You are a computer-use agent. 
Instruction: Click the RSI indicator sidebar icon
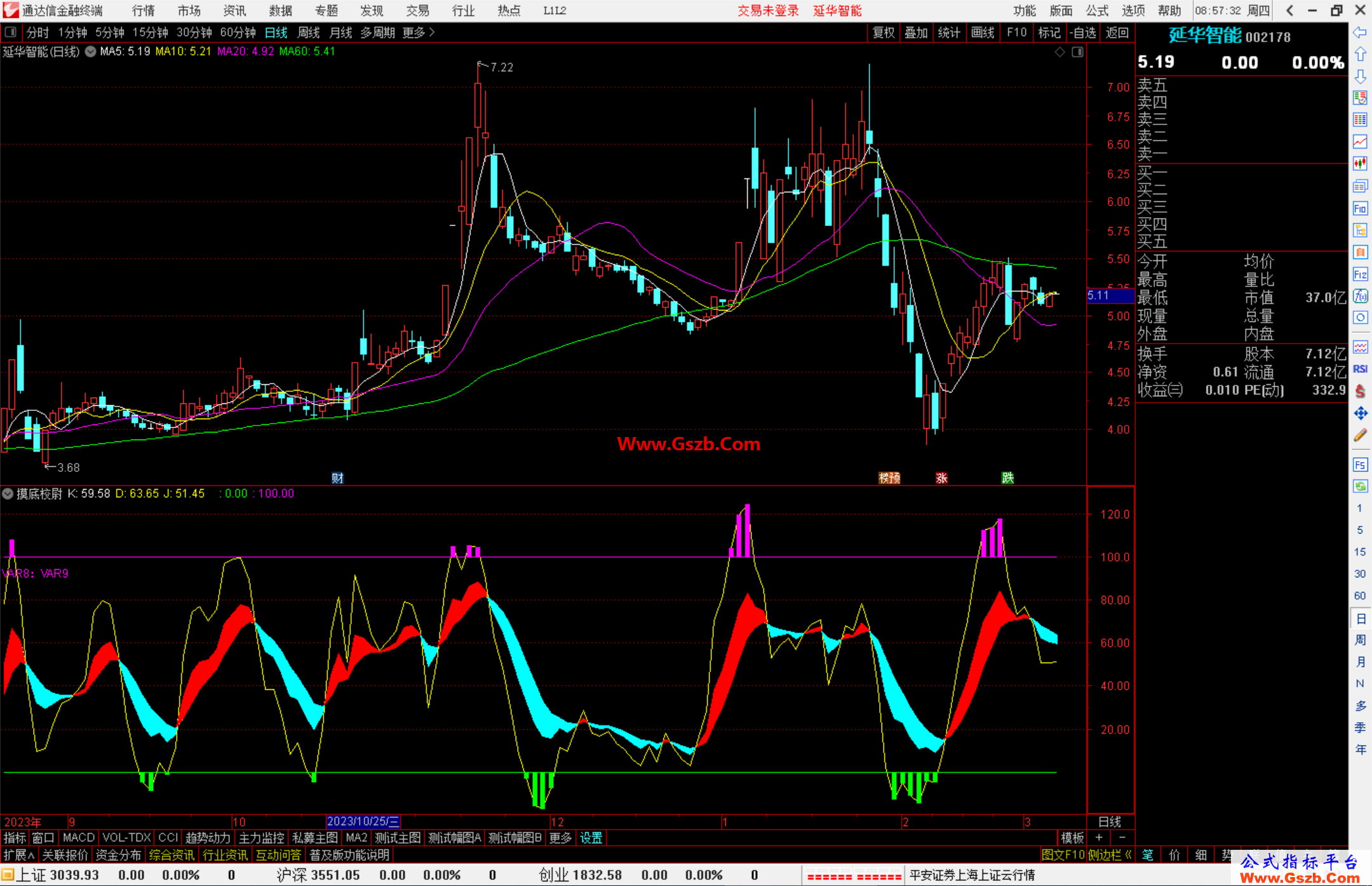1360,369
